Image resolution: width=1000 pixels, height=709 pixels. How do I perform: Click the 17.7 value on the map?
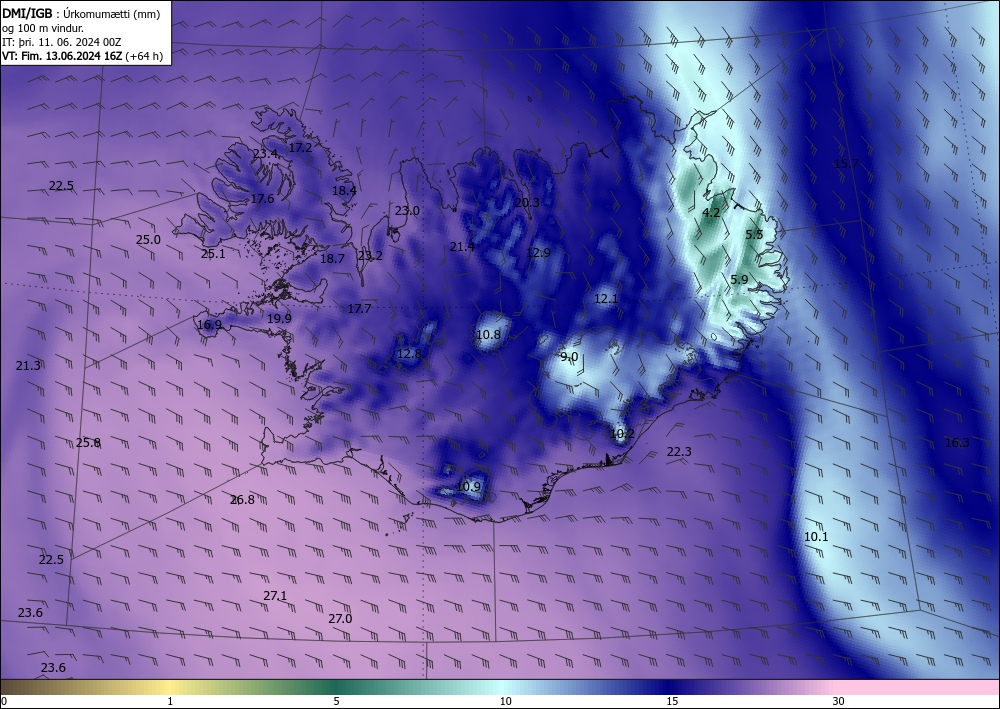click(x=359, y=309)
